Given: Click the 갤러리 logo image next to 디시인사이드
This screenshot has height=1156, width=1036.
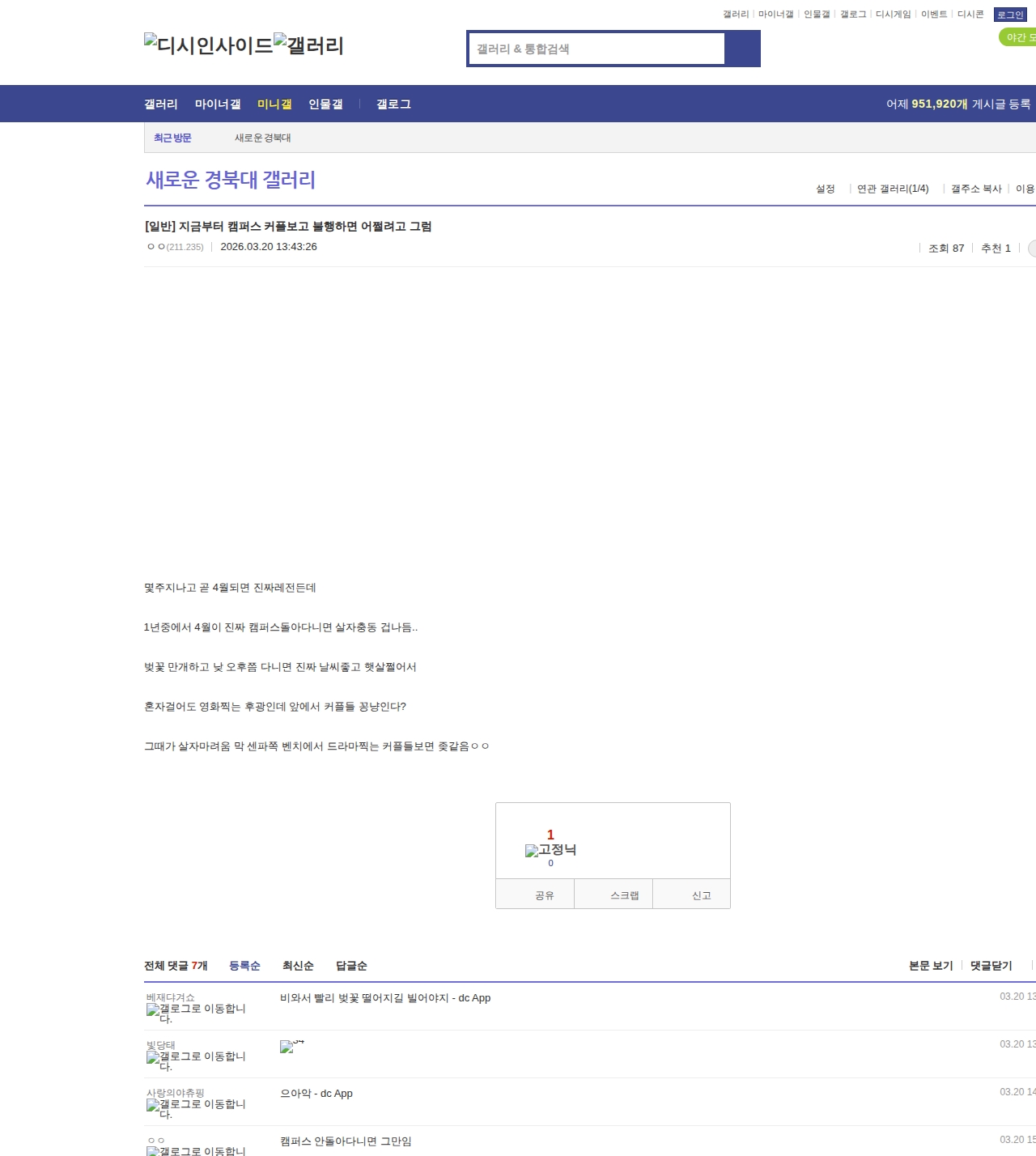Looking at the screenshot, I should pos(309,45).
